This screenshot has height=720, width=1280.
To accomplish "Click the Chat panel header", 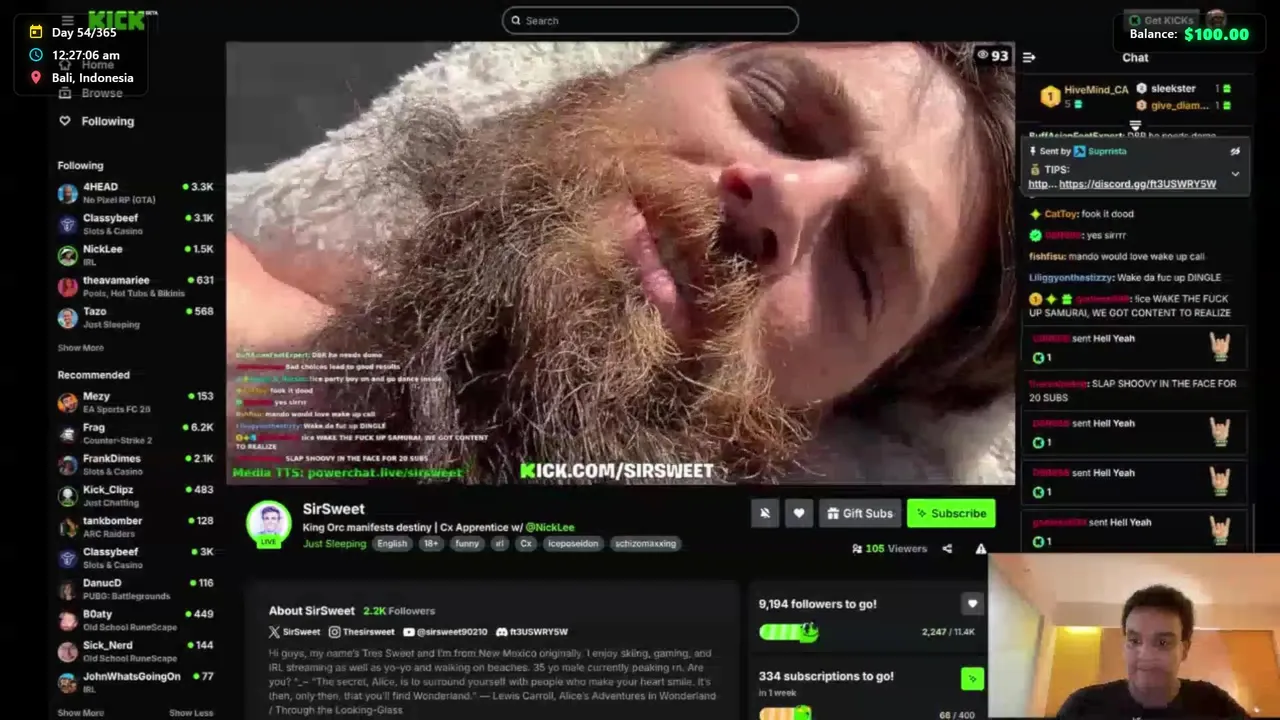I will tap(1135, 57).
